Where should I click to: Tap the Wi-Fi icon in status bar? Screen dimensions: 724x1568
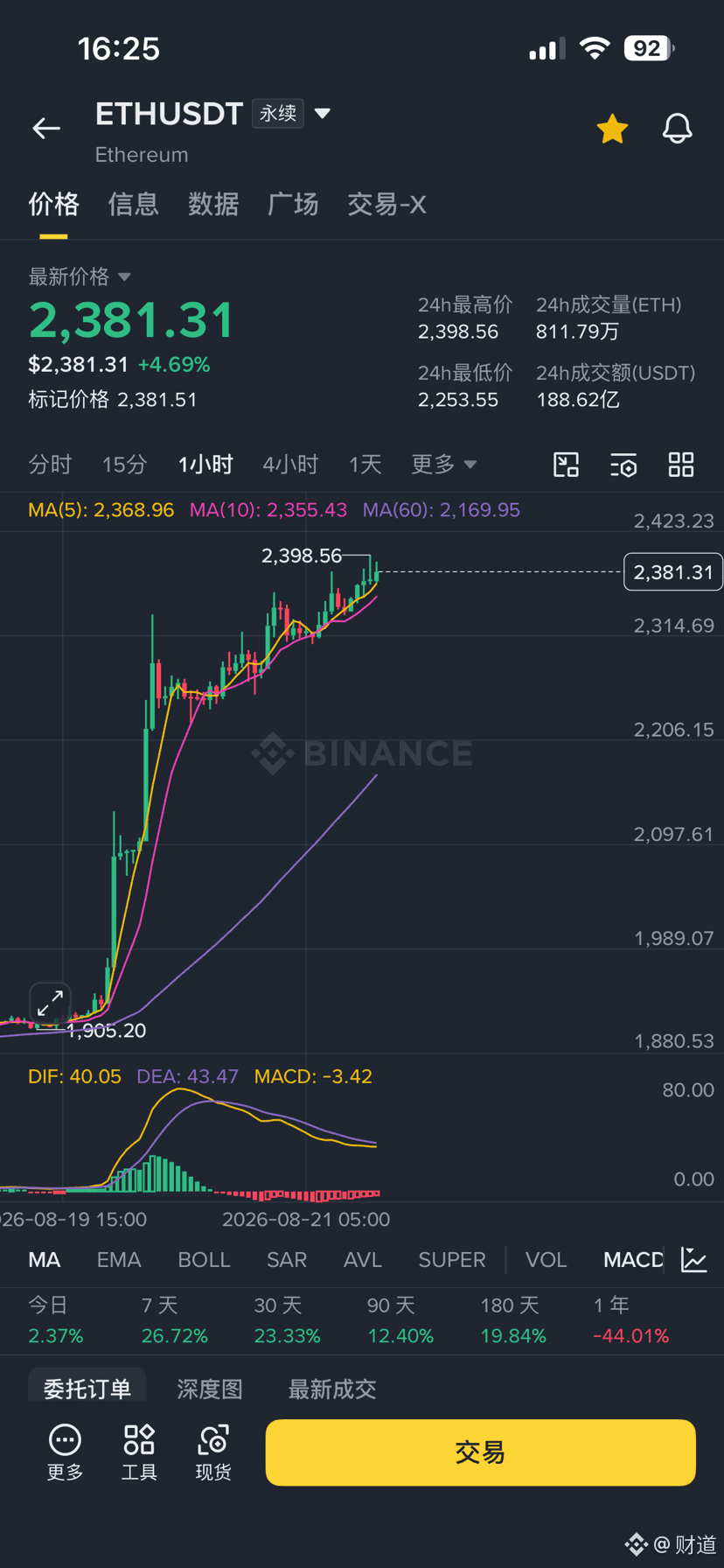pyautogui.click(x=595, y=48)
